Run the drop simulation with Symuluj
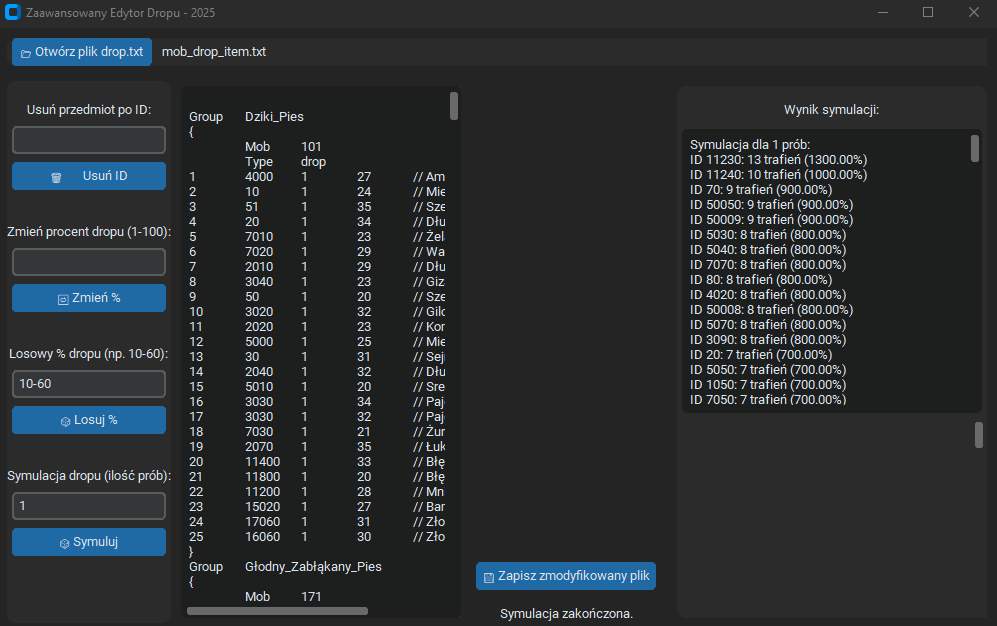 (89, 542)
